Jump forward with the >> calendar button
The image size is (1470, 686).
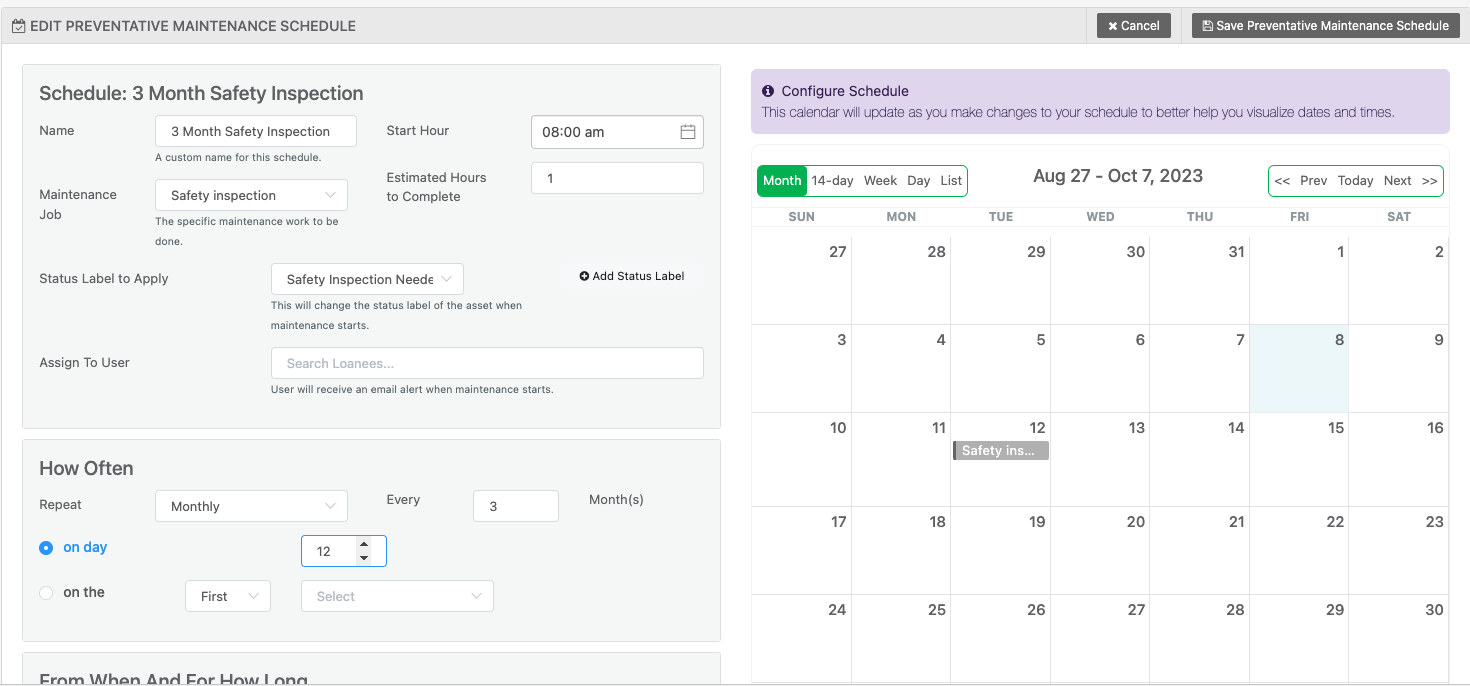point(1429,181)
